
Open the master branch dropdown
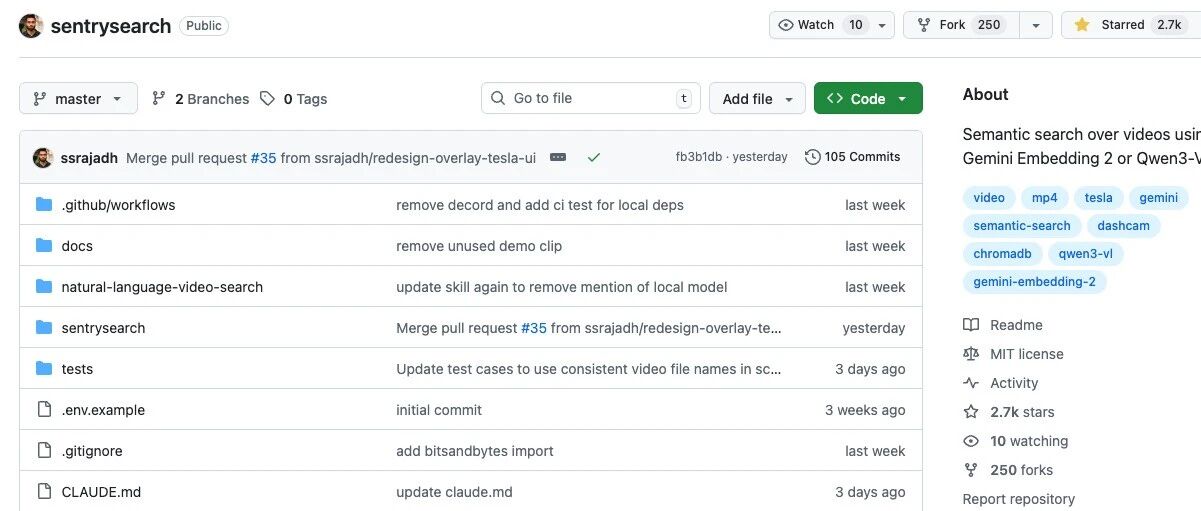(78, 99)
